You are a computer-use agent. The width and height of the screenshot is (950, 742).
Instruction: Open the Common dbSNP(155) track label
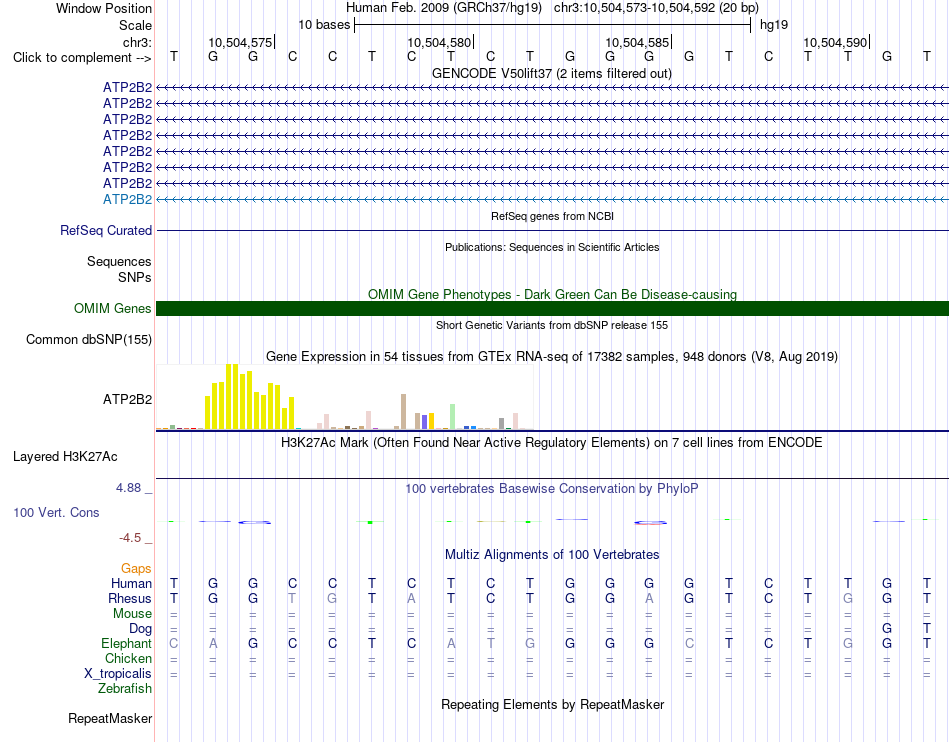pos(89,339)
